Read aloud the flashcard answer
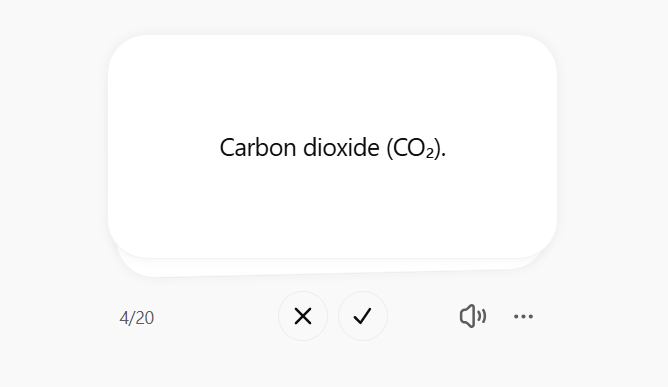This screenshot has height=387, width=668. point(473,316)
